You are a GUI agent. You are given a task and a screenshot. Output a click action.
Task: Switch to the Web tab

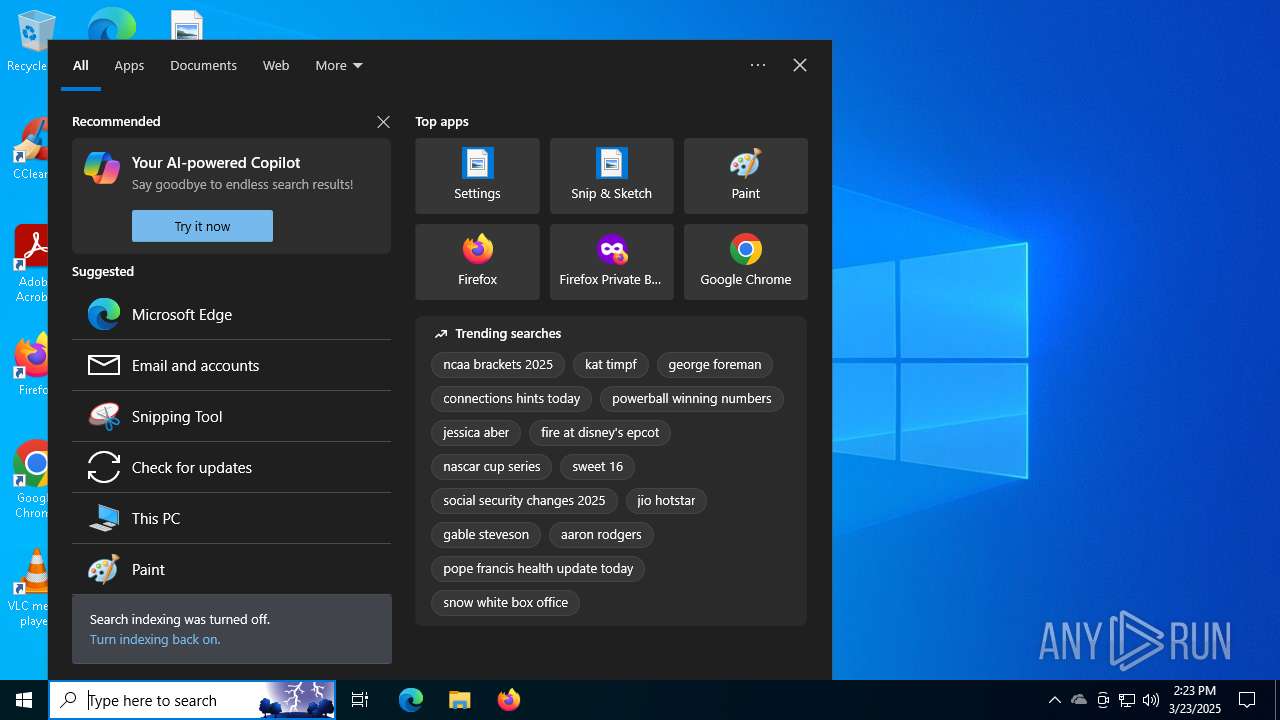276,65
